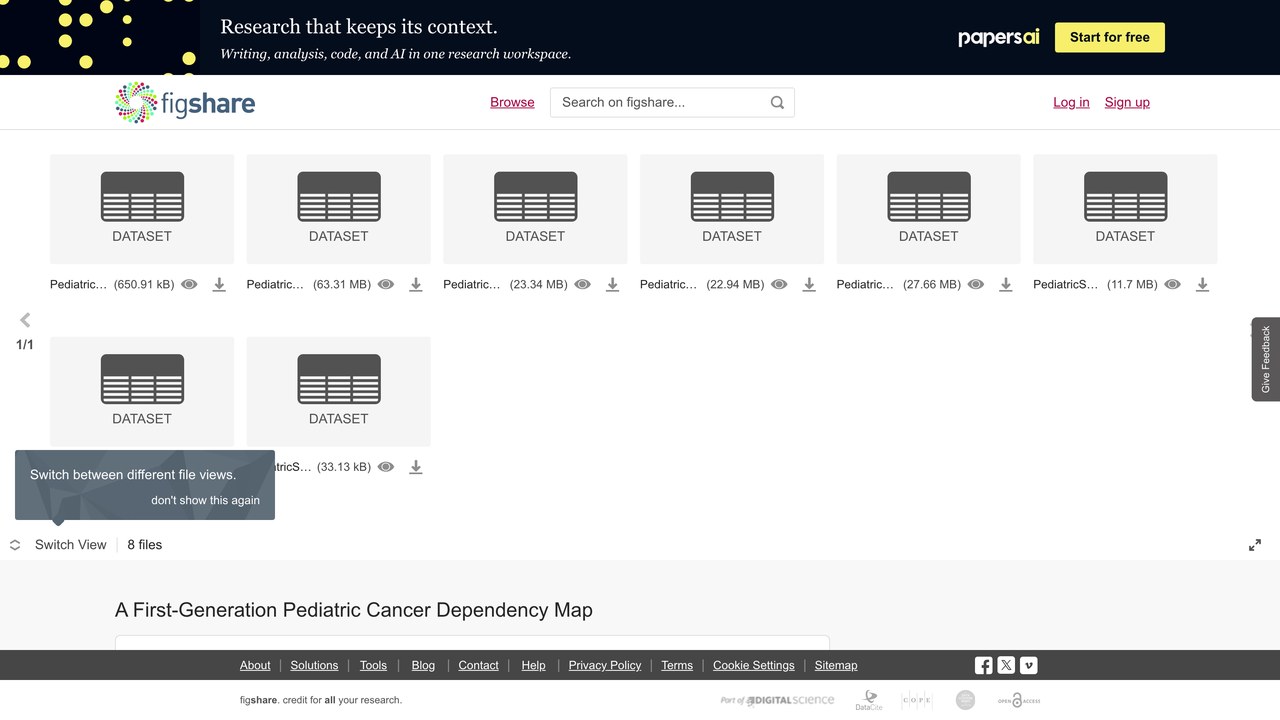Click the search magnifier icon

(x=777, y=102)
